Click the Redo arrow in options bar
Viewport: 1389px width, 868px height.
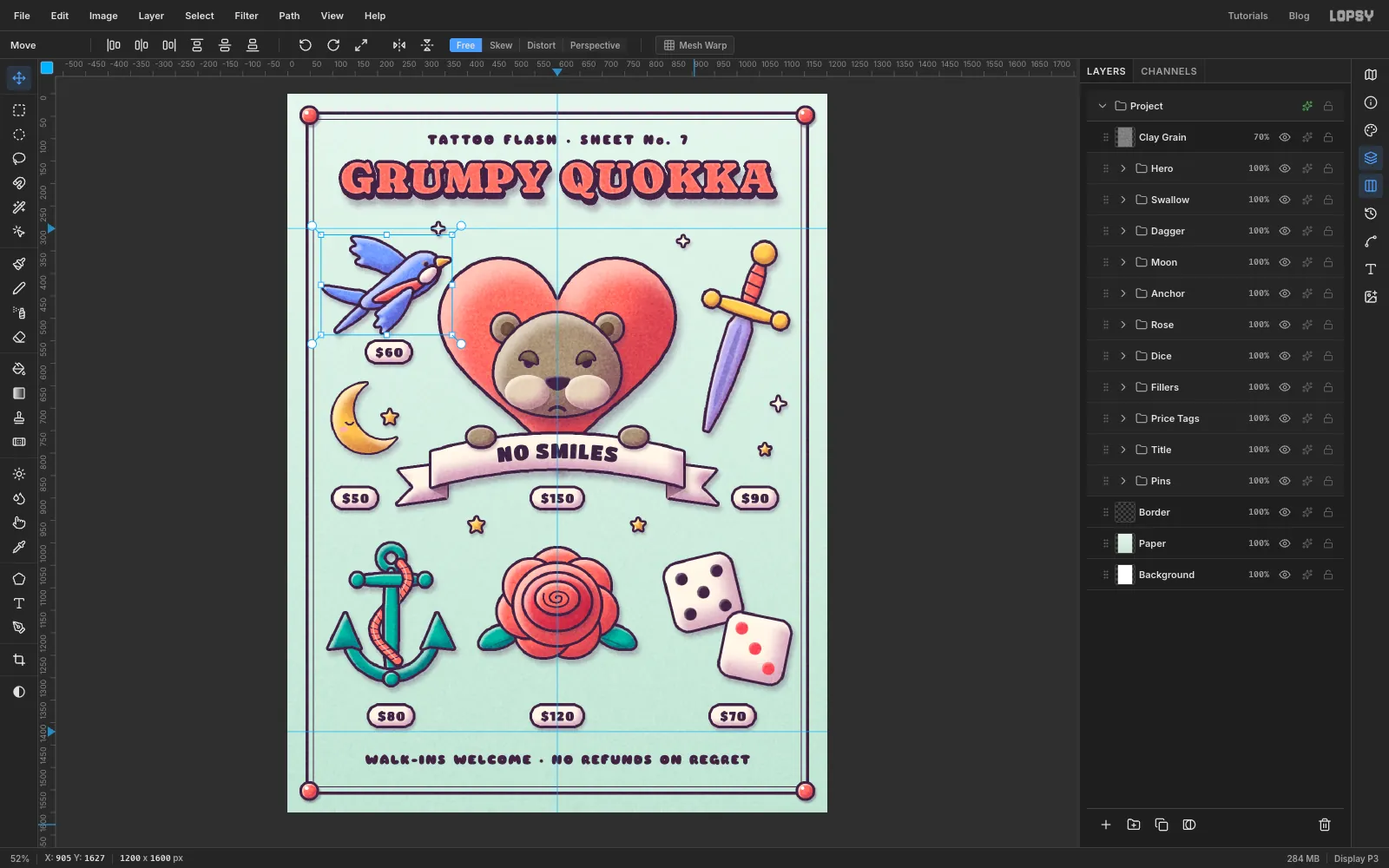pyautogui.click(x=333, y=45)
